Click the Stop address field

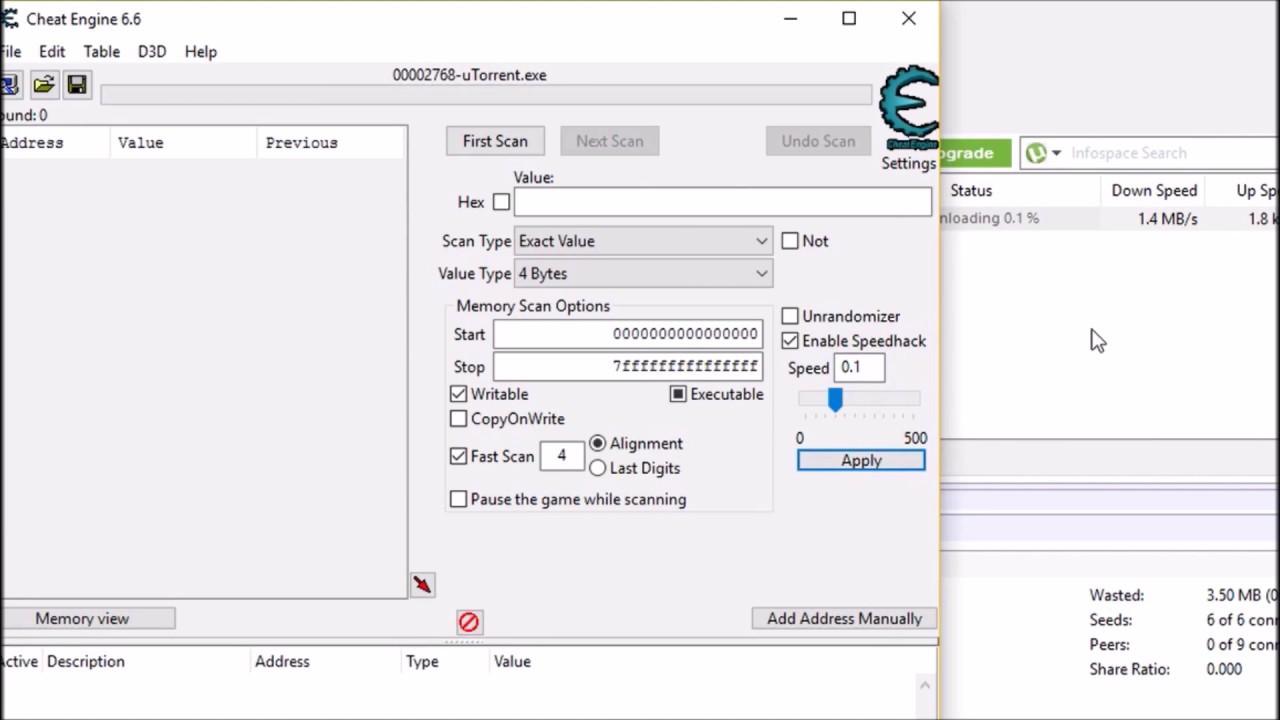tap(627, 367)
